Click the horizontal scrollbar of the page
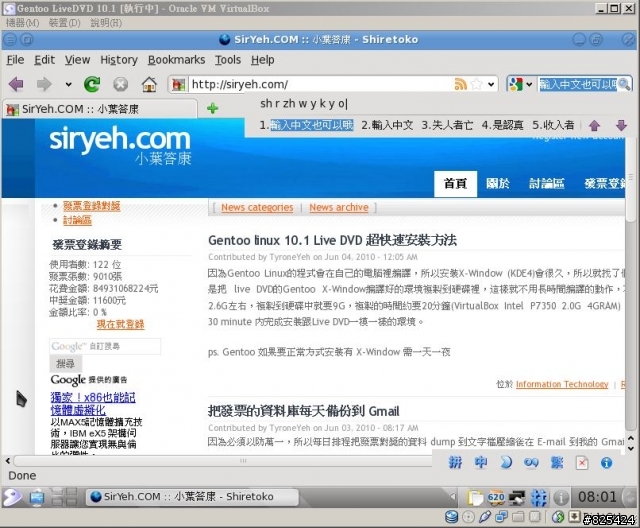 pos(222,461)
